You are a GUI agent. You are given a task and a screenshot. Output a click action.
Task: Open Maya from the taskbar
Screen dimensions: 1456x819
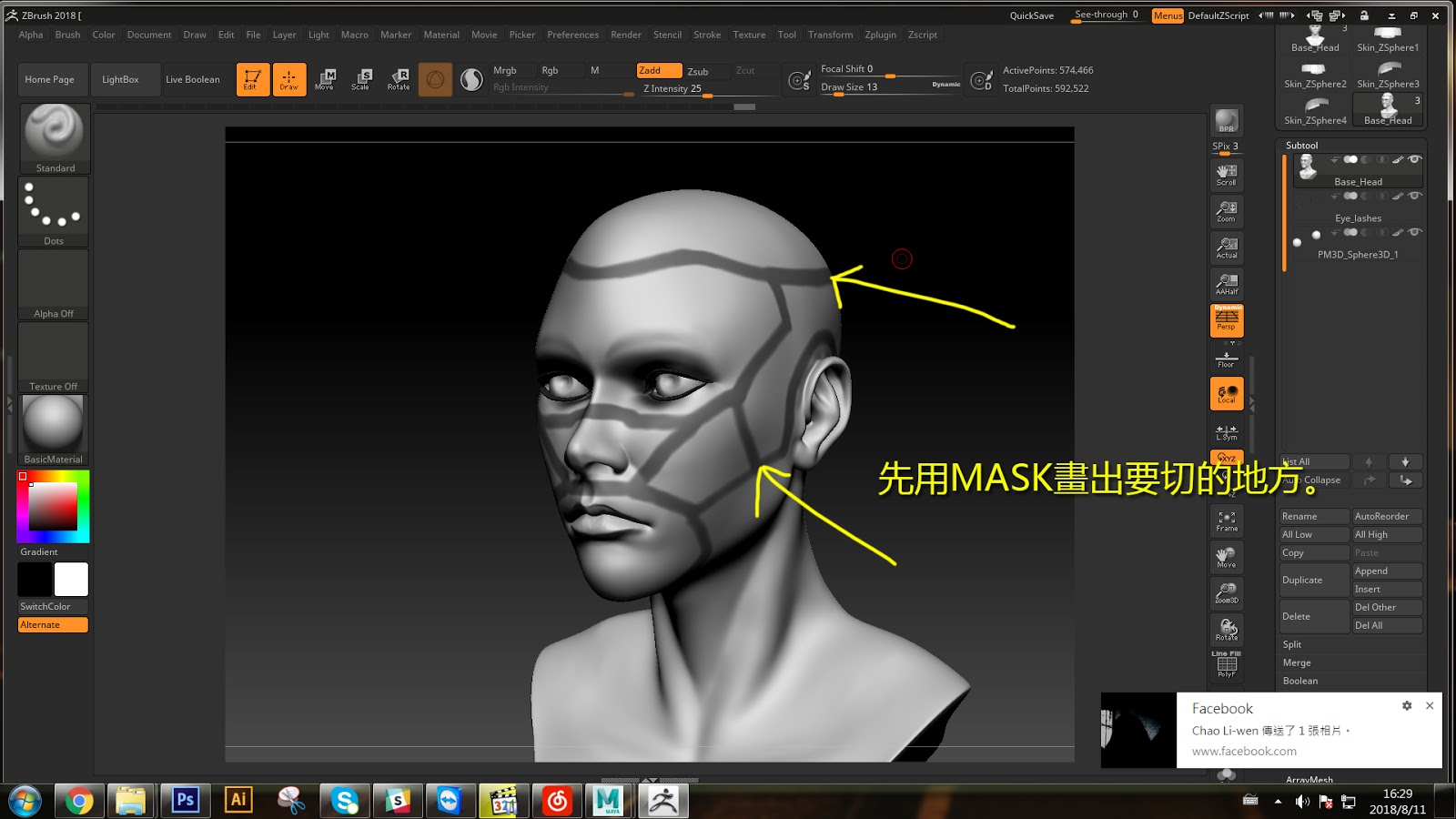608,800
